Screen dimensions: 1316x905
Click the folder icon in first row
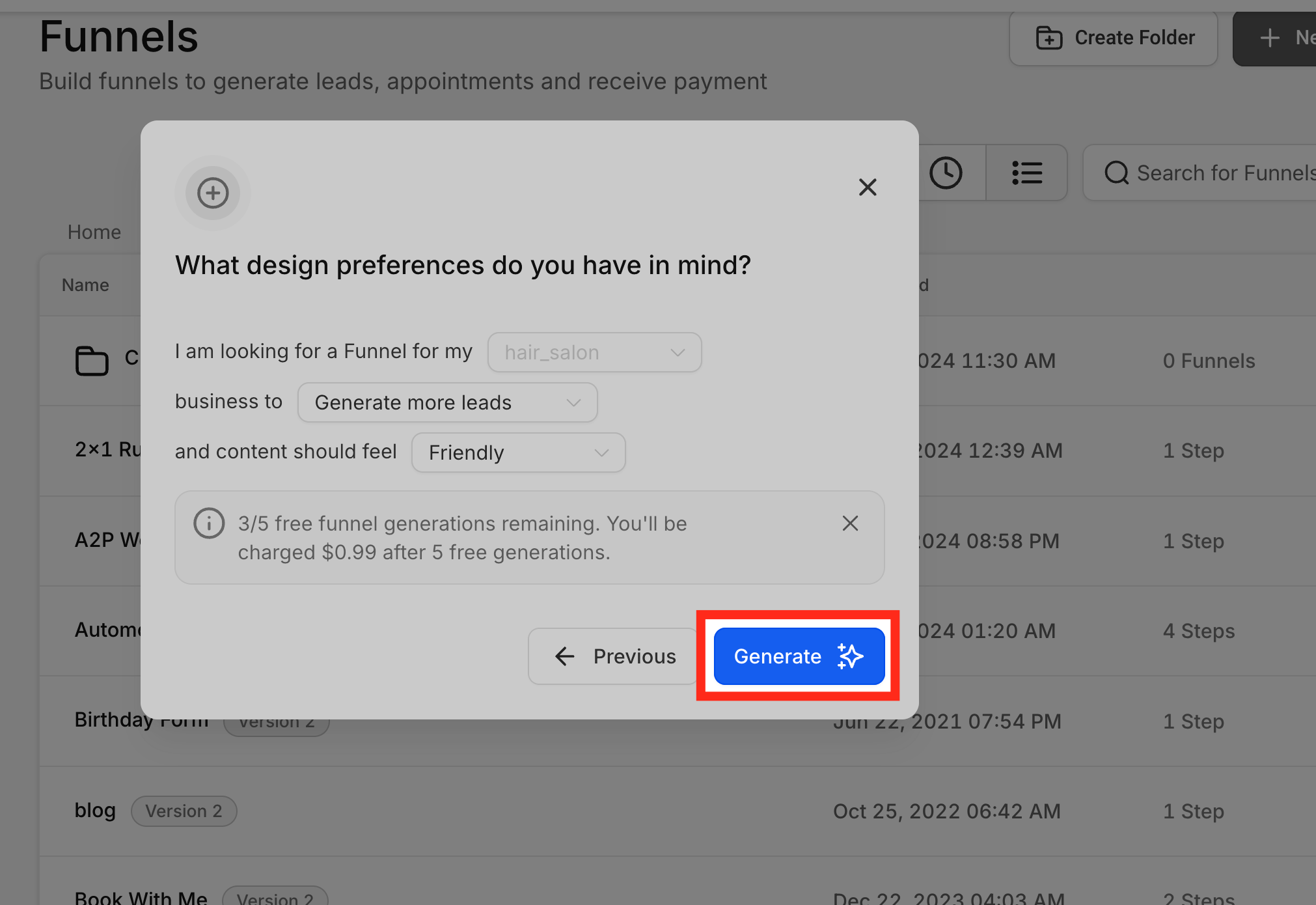[x=92, y=361]
